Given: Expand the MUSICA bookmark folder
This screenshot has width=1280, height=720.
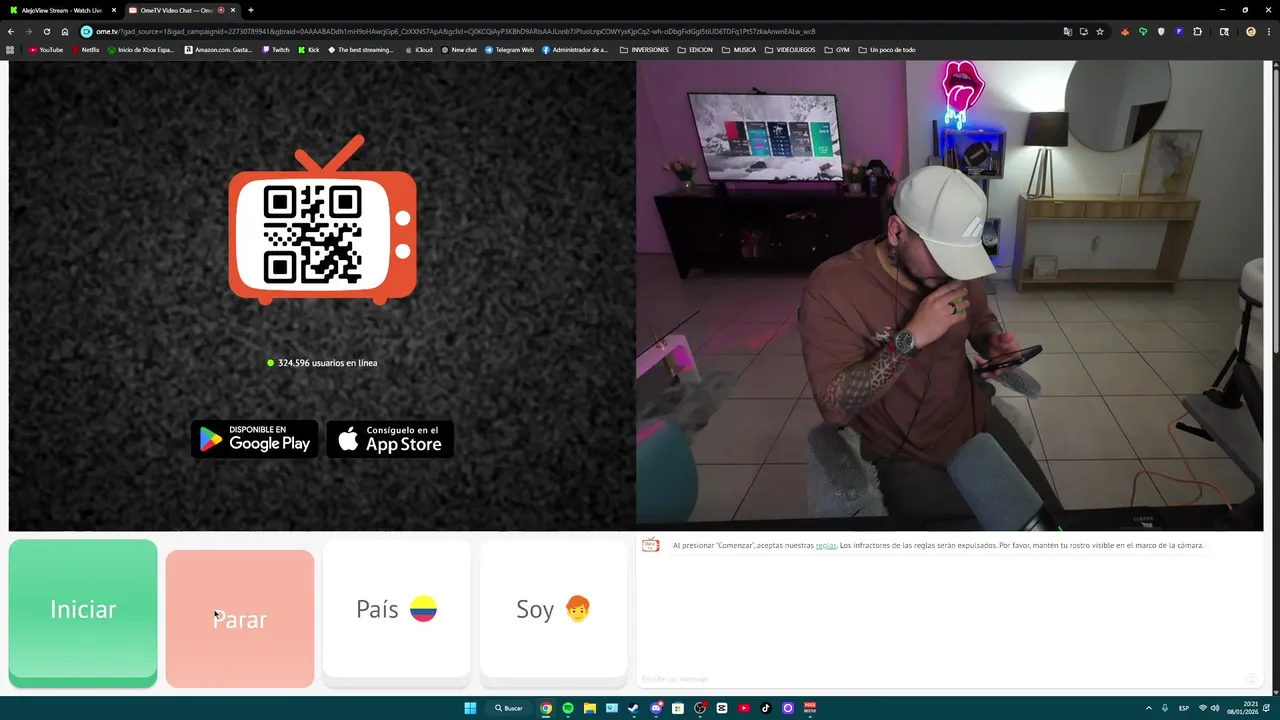Looking at the screenshot, I should point(739,50).
